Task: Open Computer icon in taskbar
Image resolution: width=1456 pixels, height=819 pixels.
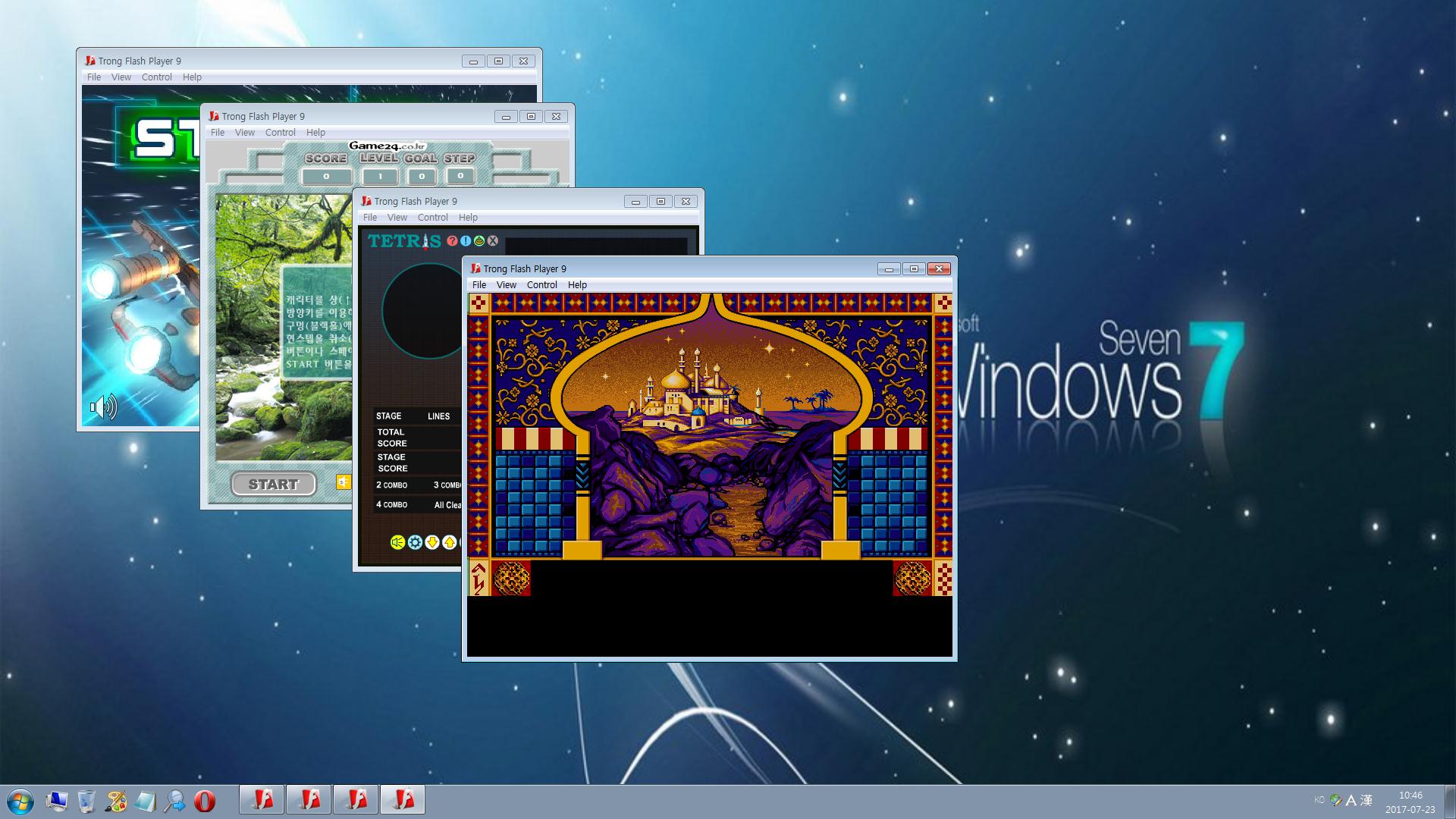Action: (x=57, y=801)
